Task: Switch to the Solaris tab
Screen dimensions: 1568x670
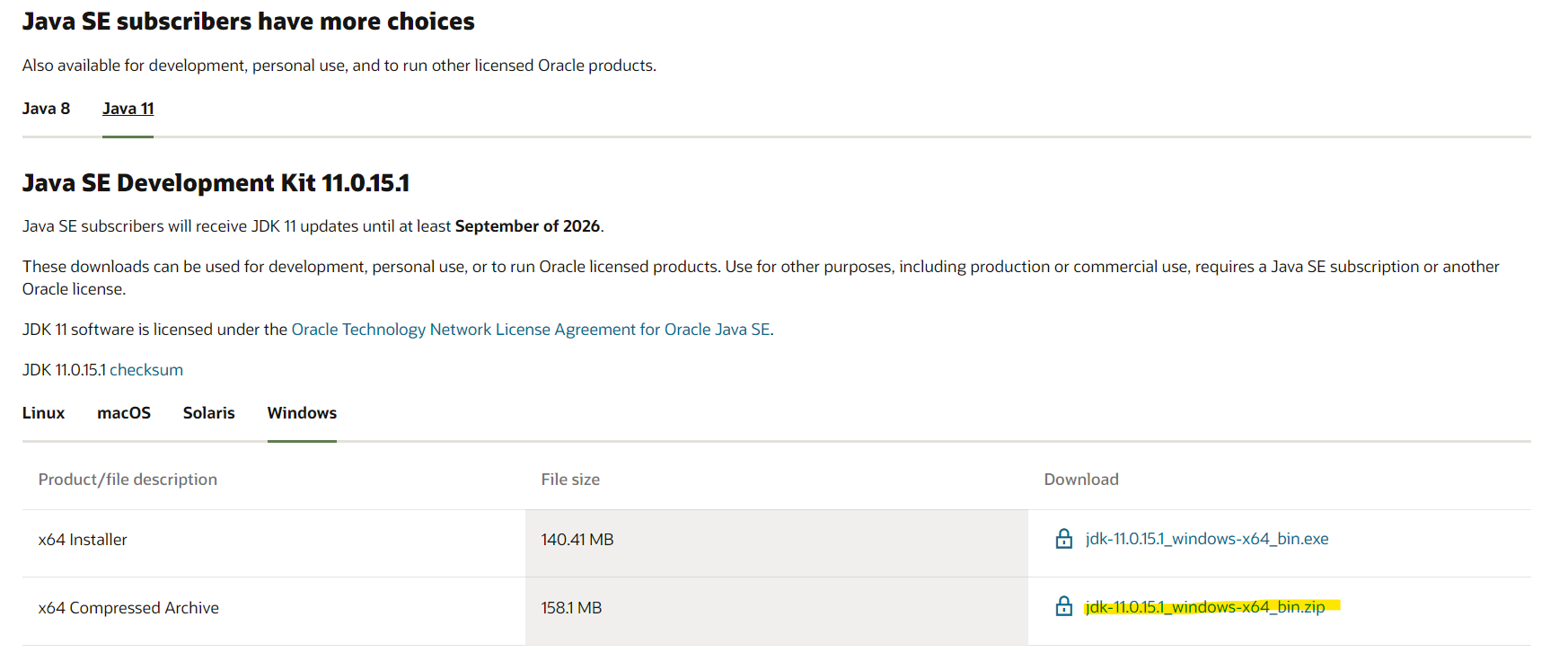Action: pyautogui.click(x=208, y=413)
